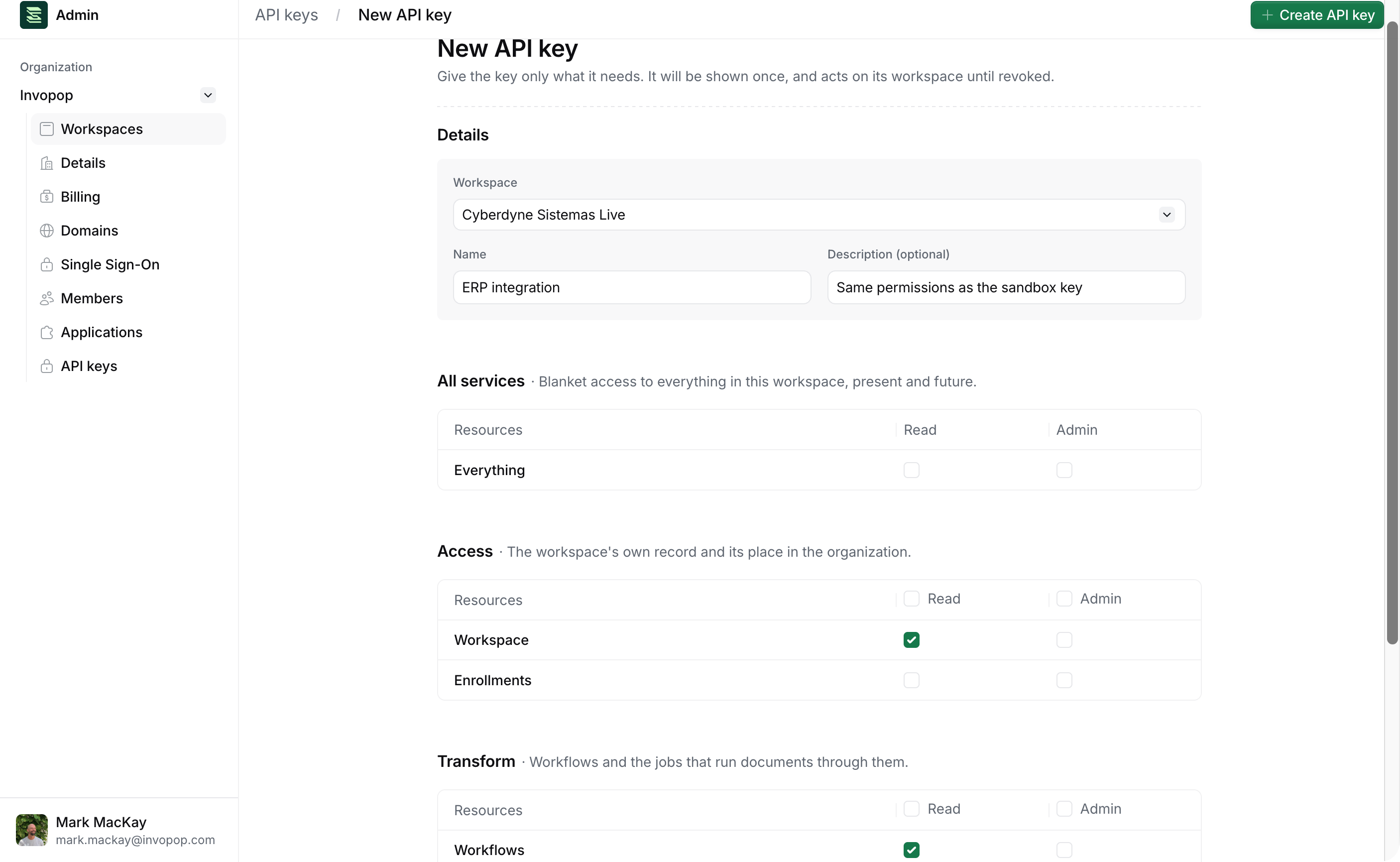
Task: Click the Create API key button
Action: (1316, 15)
